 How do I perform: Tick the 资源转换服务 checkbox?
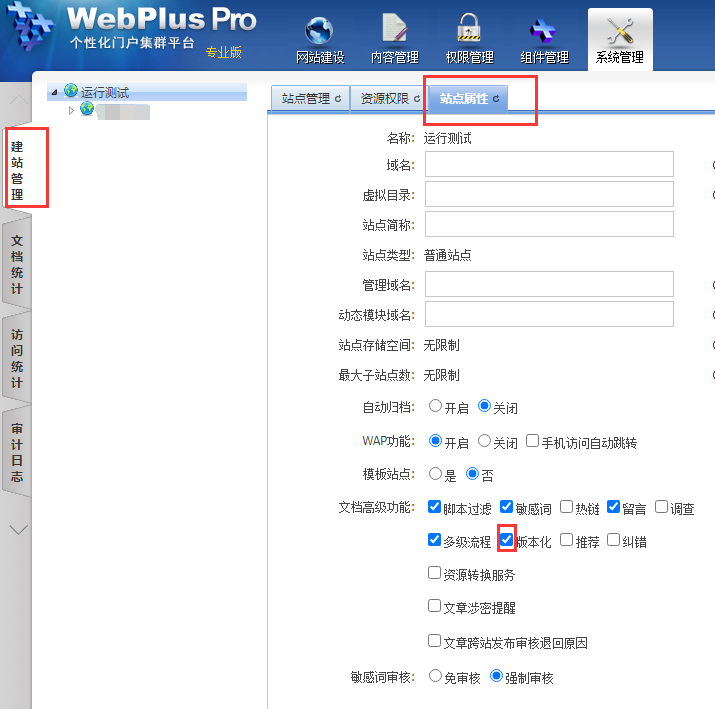(434, 574)
